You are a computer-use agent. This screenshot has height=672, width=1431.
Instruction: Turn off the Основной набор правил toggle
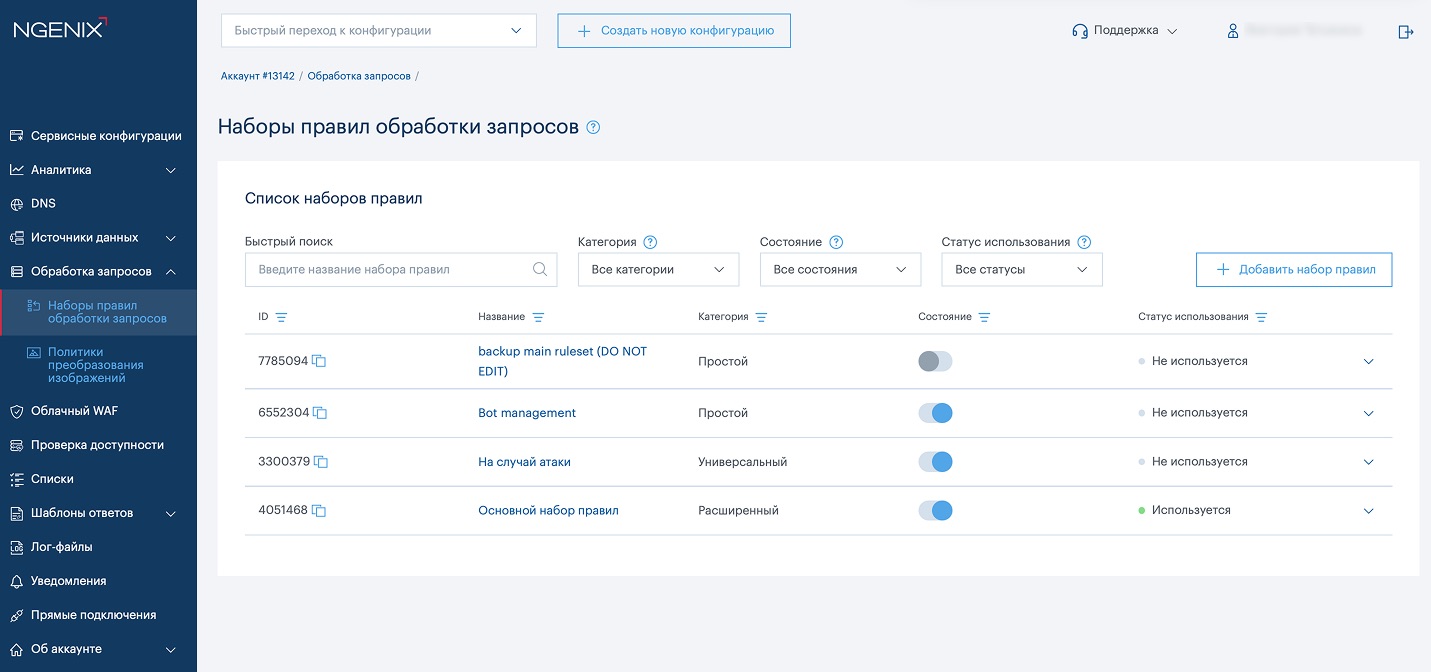pos(935,511)
